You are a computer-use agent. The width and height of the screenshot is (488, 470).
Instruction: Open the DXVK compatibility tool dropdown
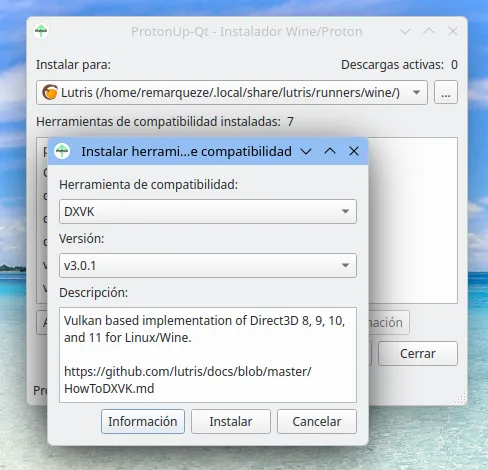tap(208, 212)
